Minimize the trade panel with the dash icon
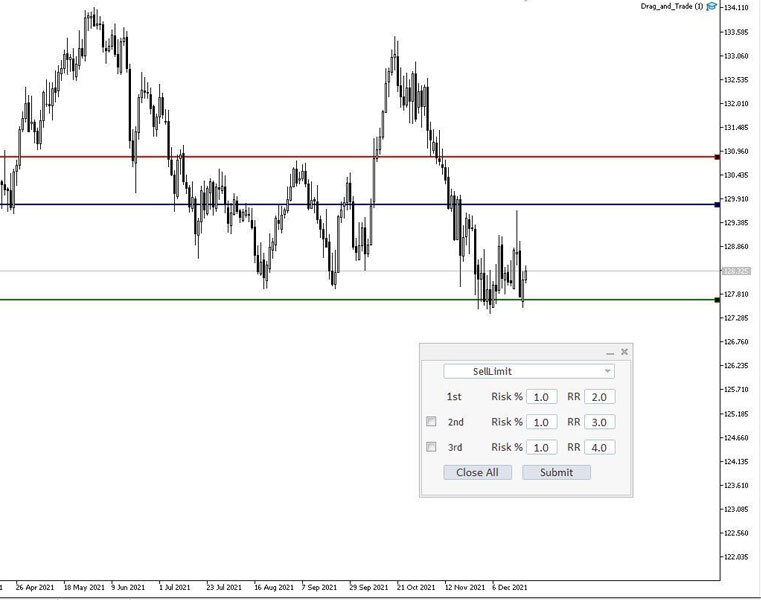 point(610,353)
